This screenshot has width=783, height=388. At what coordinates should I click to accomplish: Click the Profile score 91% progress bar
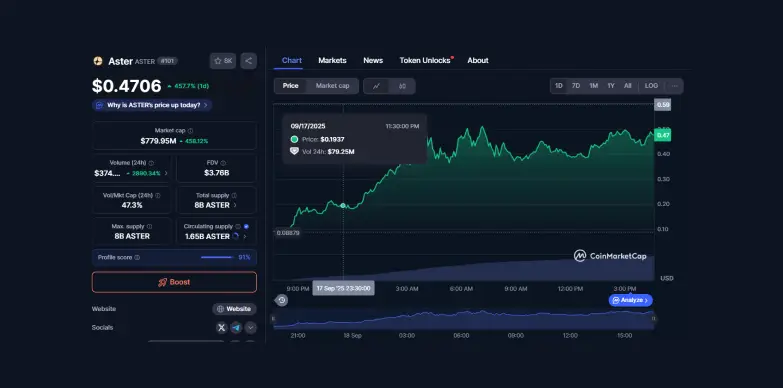coord(217,258)
